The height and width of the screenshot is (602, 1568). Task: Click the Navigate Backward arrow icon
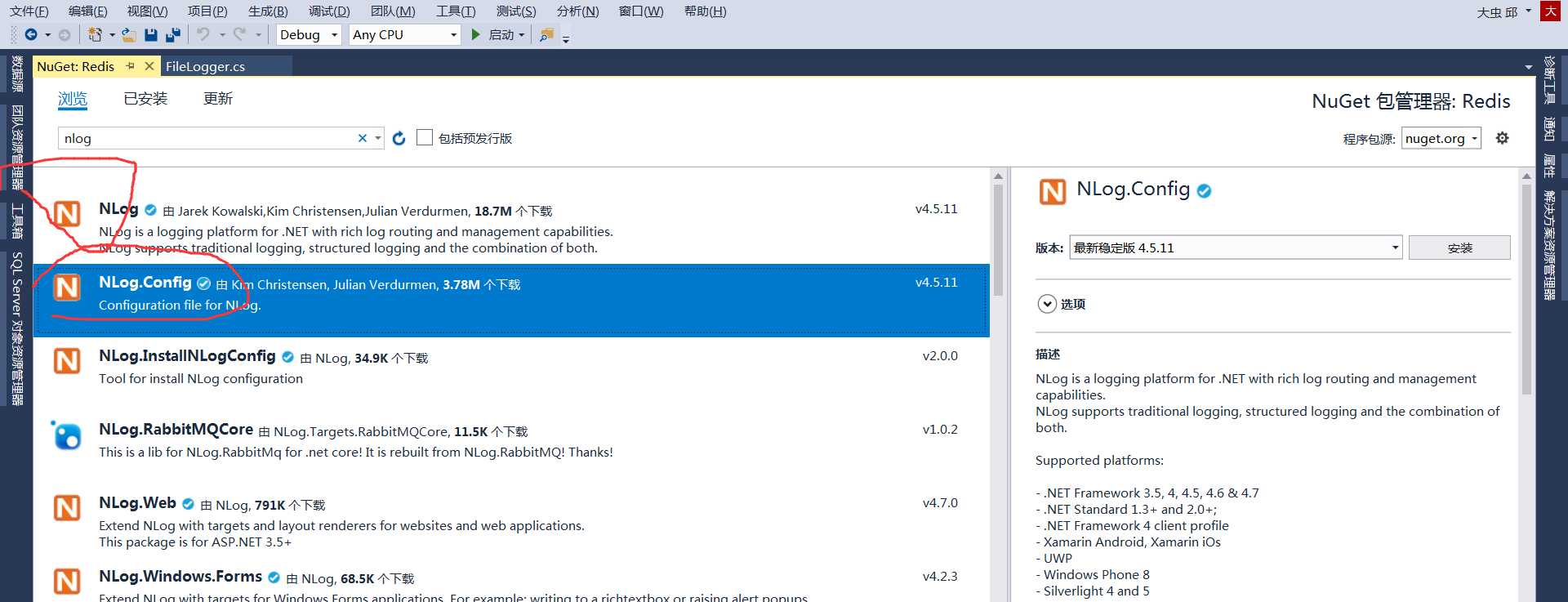point(31,34)
